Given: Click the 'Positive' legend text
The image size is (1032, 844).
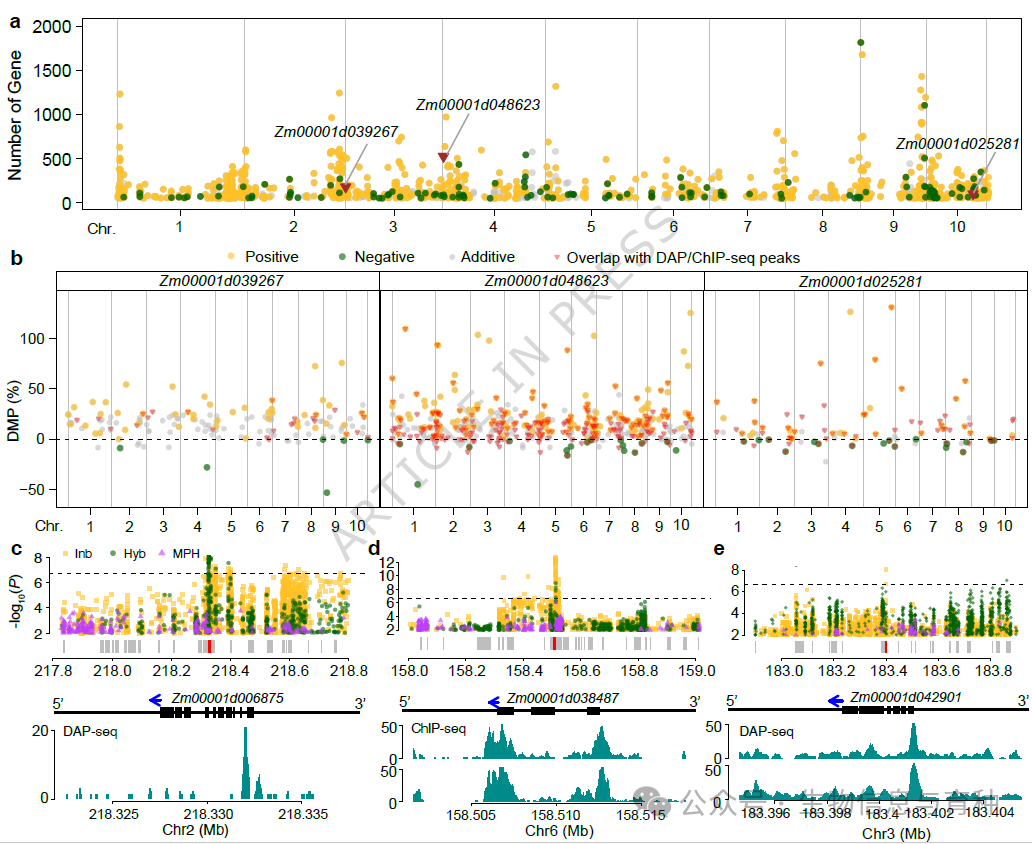Looking at the screenshot, I should [x=272, y=257].
